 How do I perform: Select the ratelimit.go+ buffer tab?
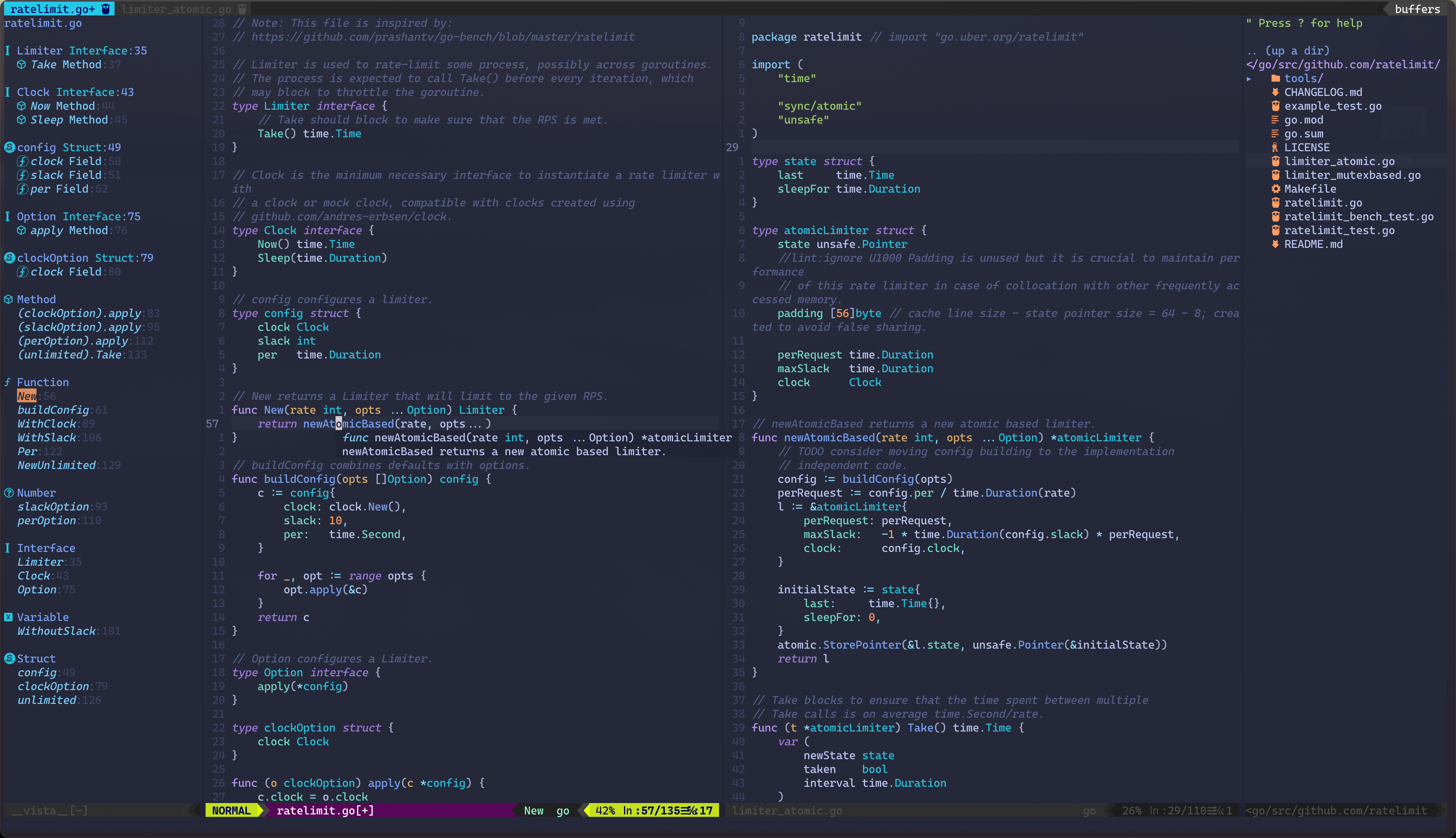coord(52,9)
